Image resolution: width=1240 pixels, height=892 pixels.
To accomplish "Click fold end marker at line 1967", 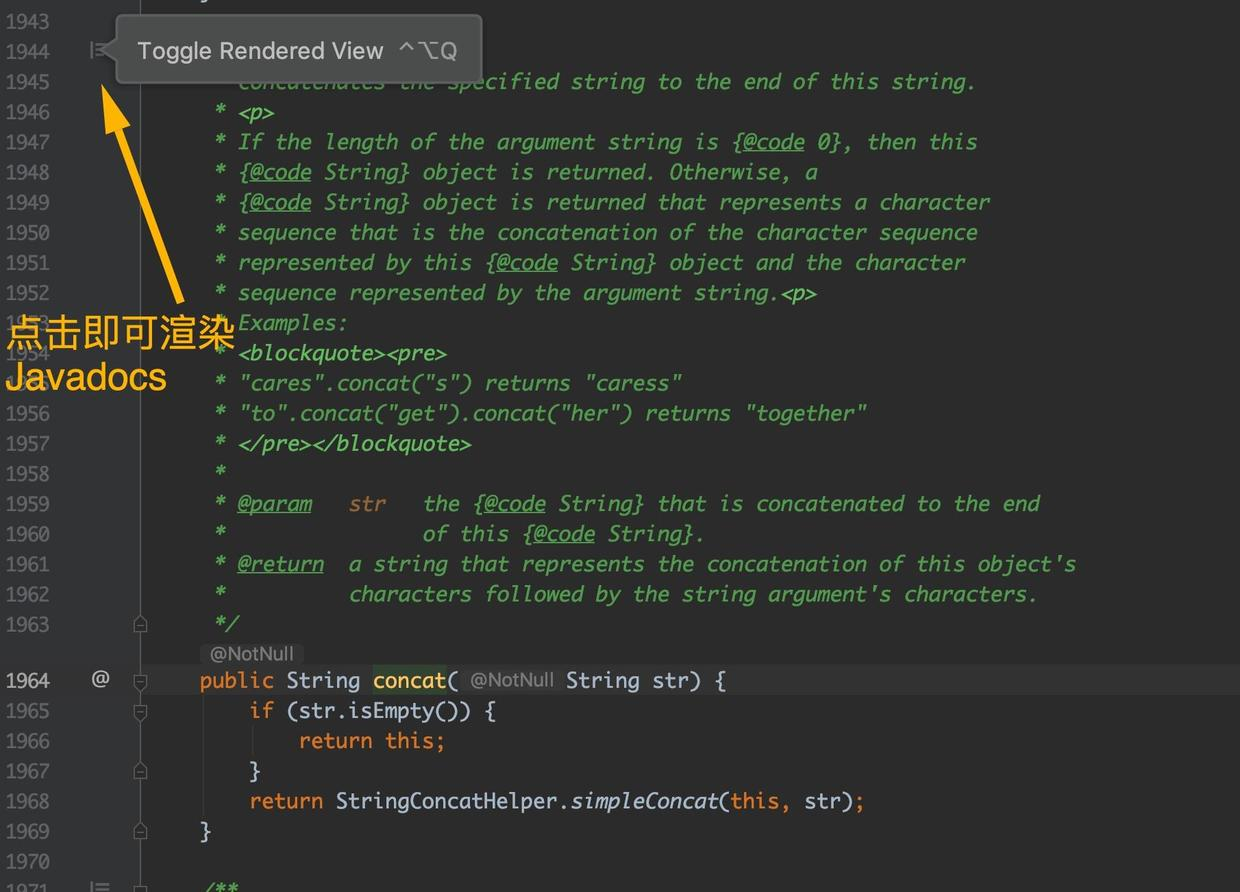I will pos(140,771).
